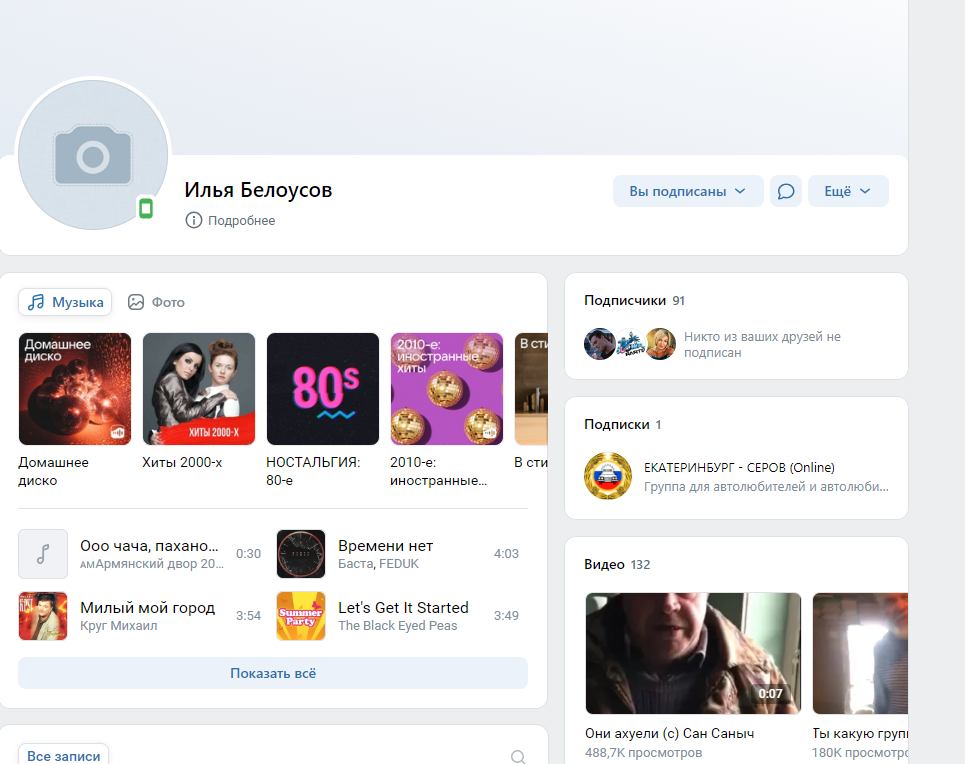Open the НОСТАЛЬГИЯ: 80-е playlist cover
The height and width of the screenshot is (764, 965).
coord(323,389)
